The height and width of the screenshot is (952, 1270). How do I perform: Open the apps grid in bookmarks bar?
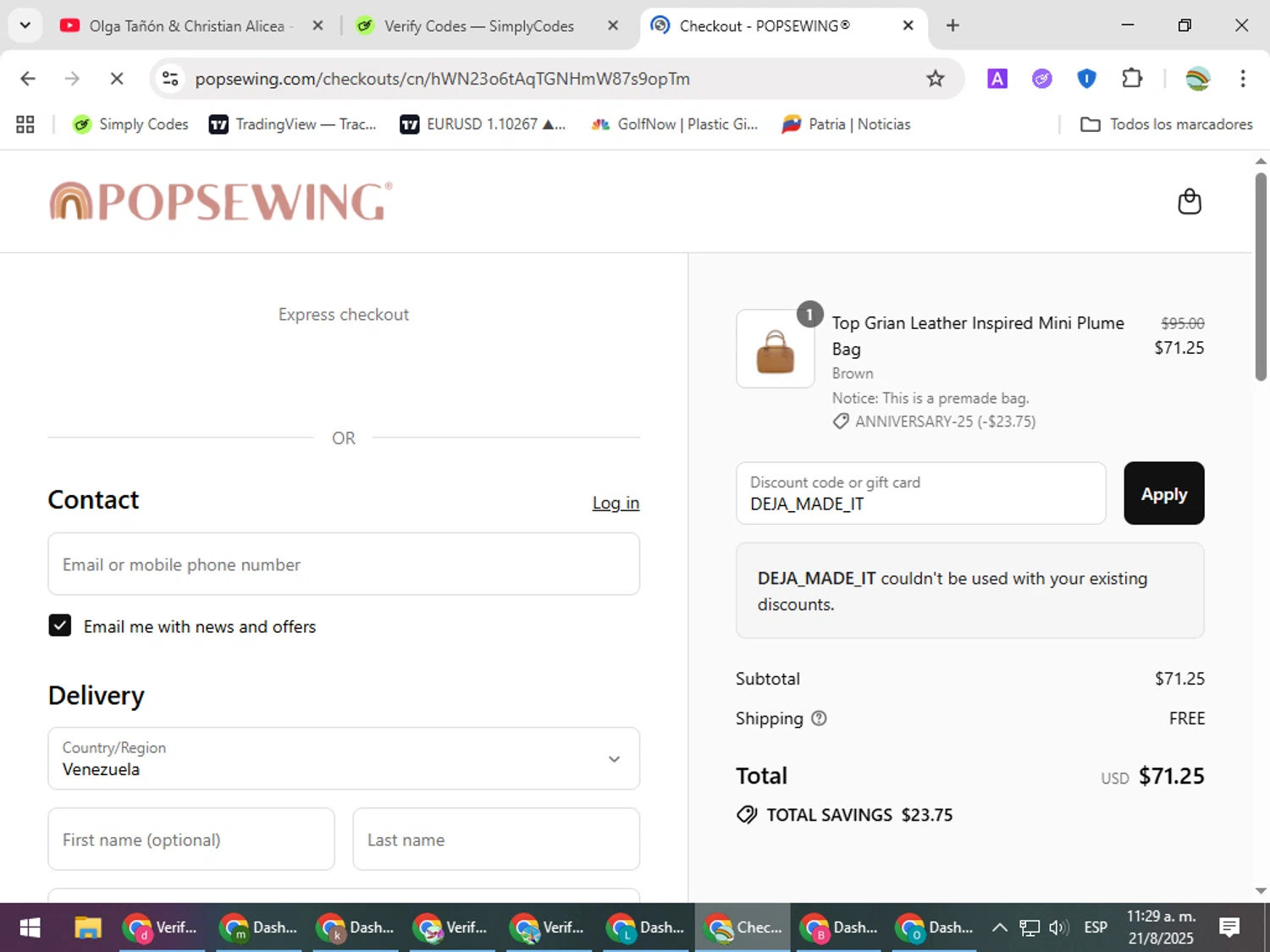25,124
